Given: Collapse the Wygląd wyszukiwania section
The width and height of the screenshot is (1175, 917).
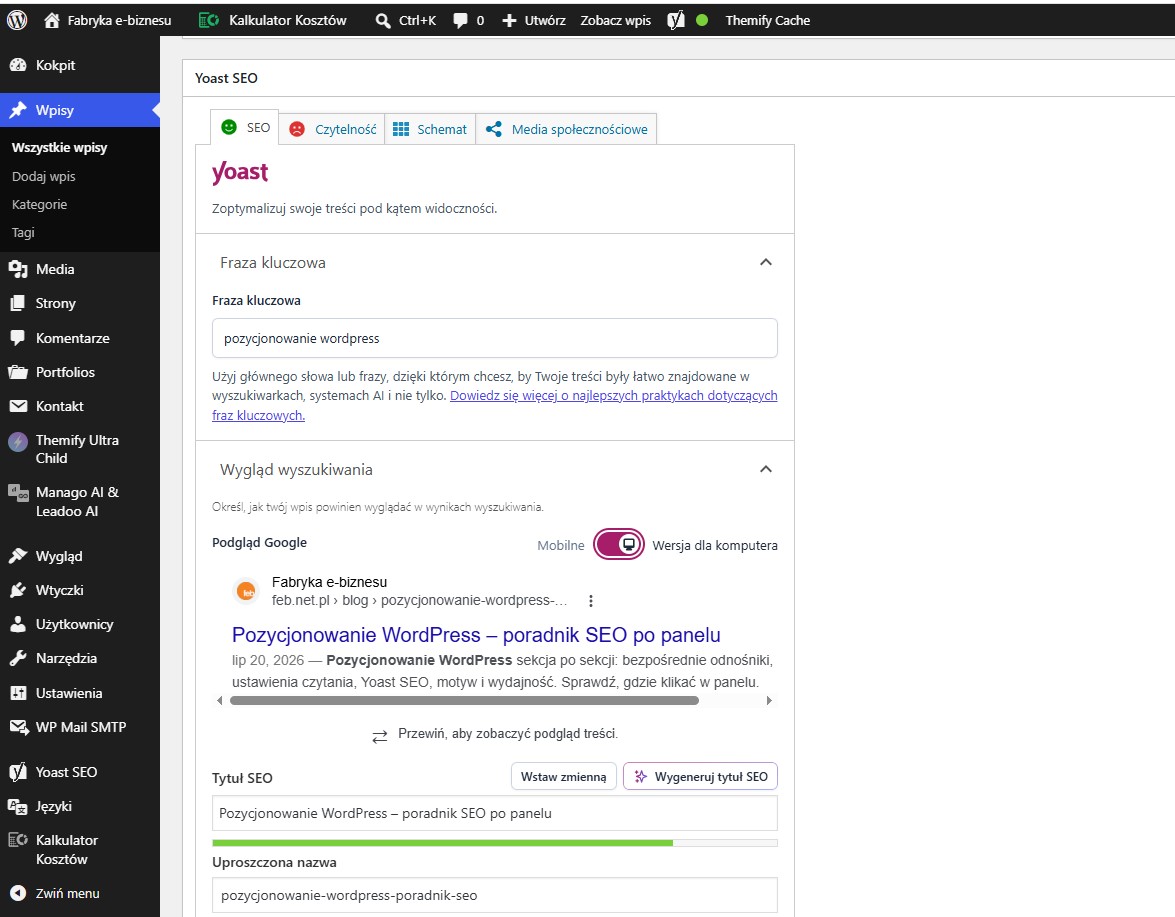Looking at the screenshot, I should [x=766, y=469].
